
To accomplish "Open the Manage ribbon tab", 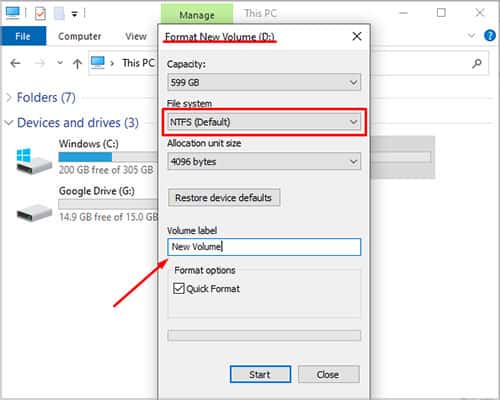I will [x=197, y=14].
